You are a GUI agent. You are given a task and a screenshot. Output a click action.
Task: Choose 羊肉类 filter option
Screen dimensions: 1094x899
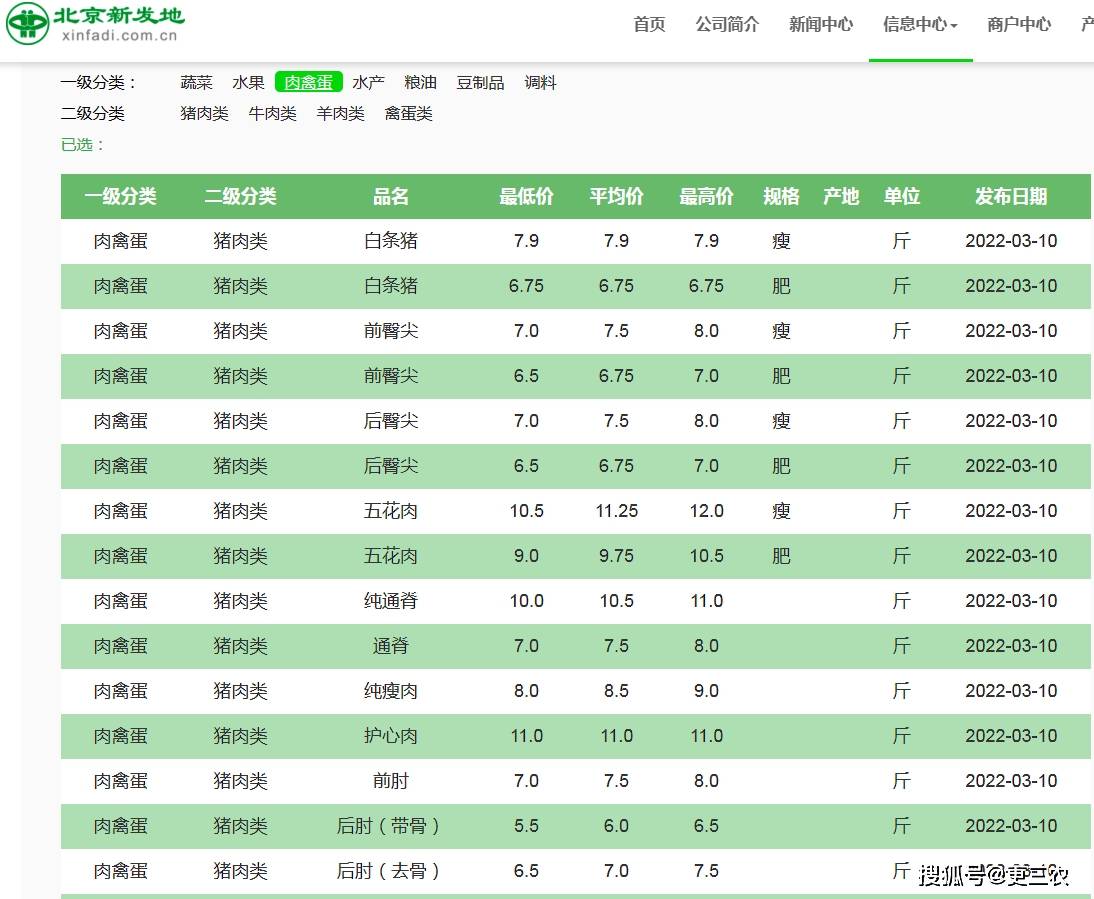pos(340,114)
